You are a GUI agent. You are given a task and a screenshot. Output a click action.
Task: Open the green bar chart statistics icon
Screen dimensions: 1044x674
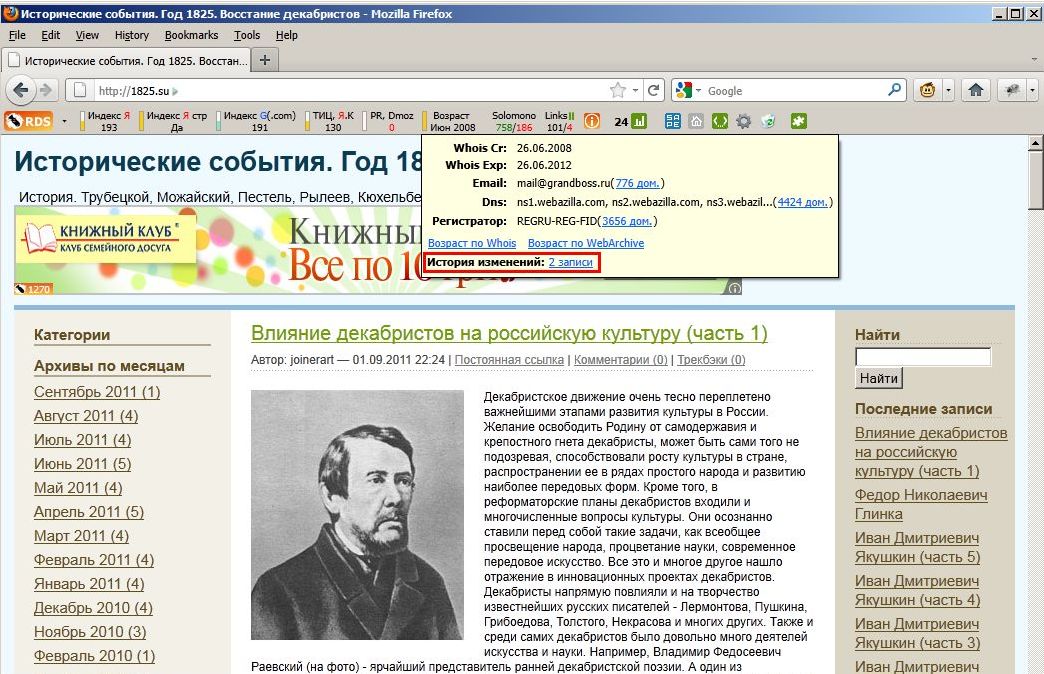[x=639, y=121]
